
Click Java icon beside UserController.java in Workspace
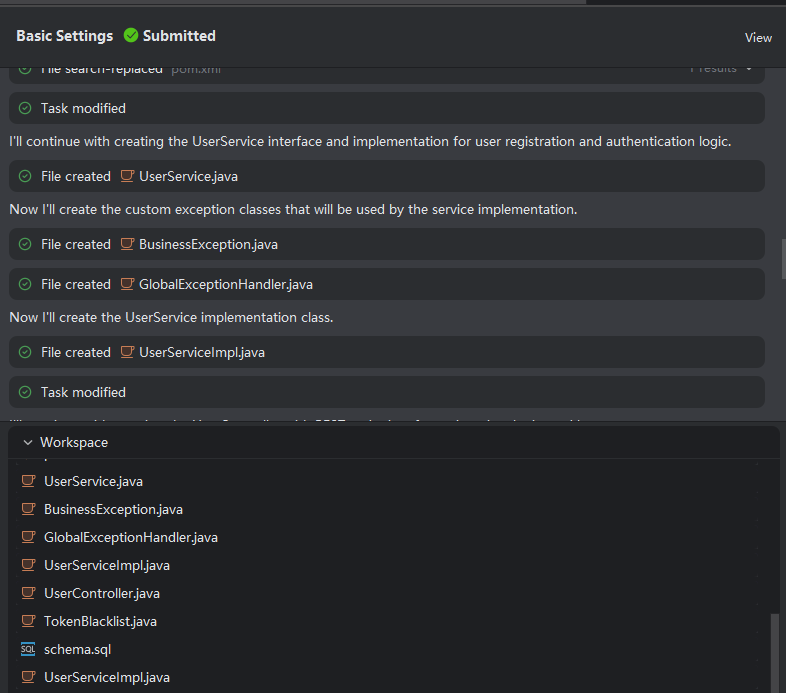point(28,593)
